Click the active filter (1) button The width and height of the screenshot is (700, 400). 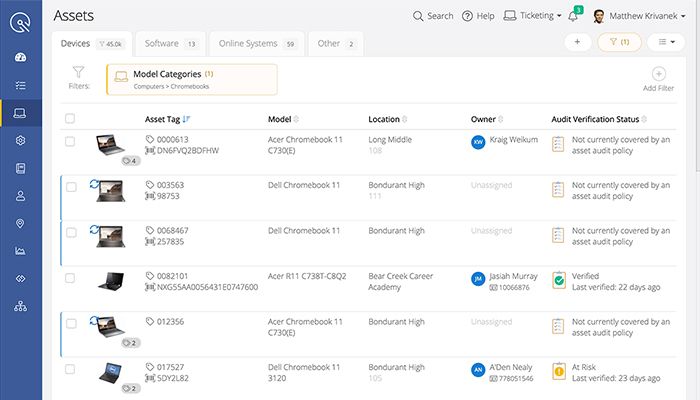click(x=619, y=42)
